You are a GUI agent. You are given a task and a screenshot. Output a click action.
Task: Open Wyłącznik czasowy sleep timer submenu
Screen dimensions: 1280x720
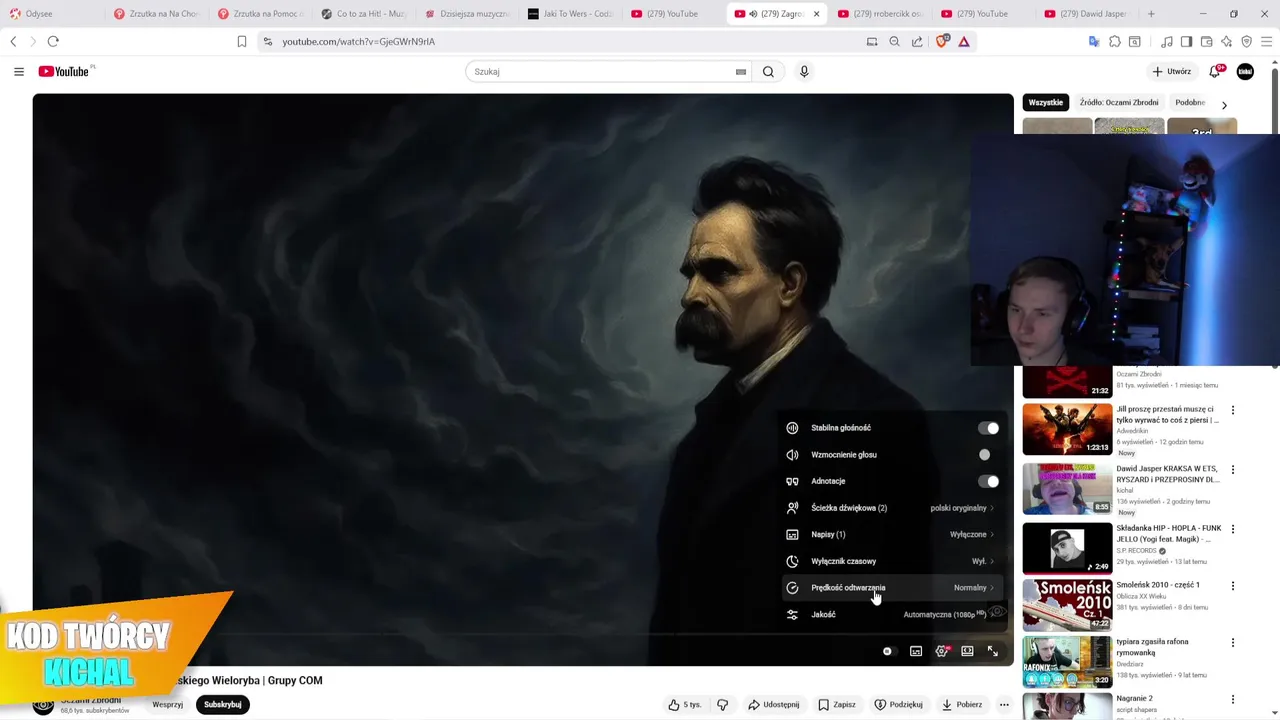tap(891, 561)
